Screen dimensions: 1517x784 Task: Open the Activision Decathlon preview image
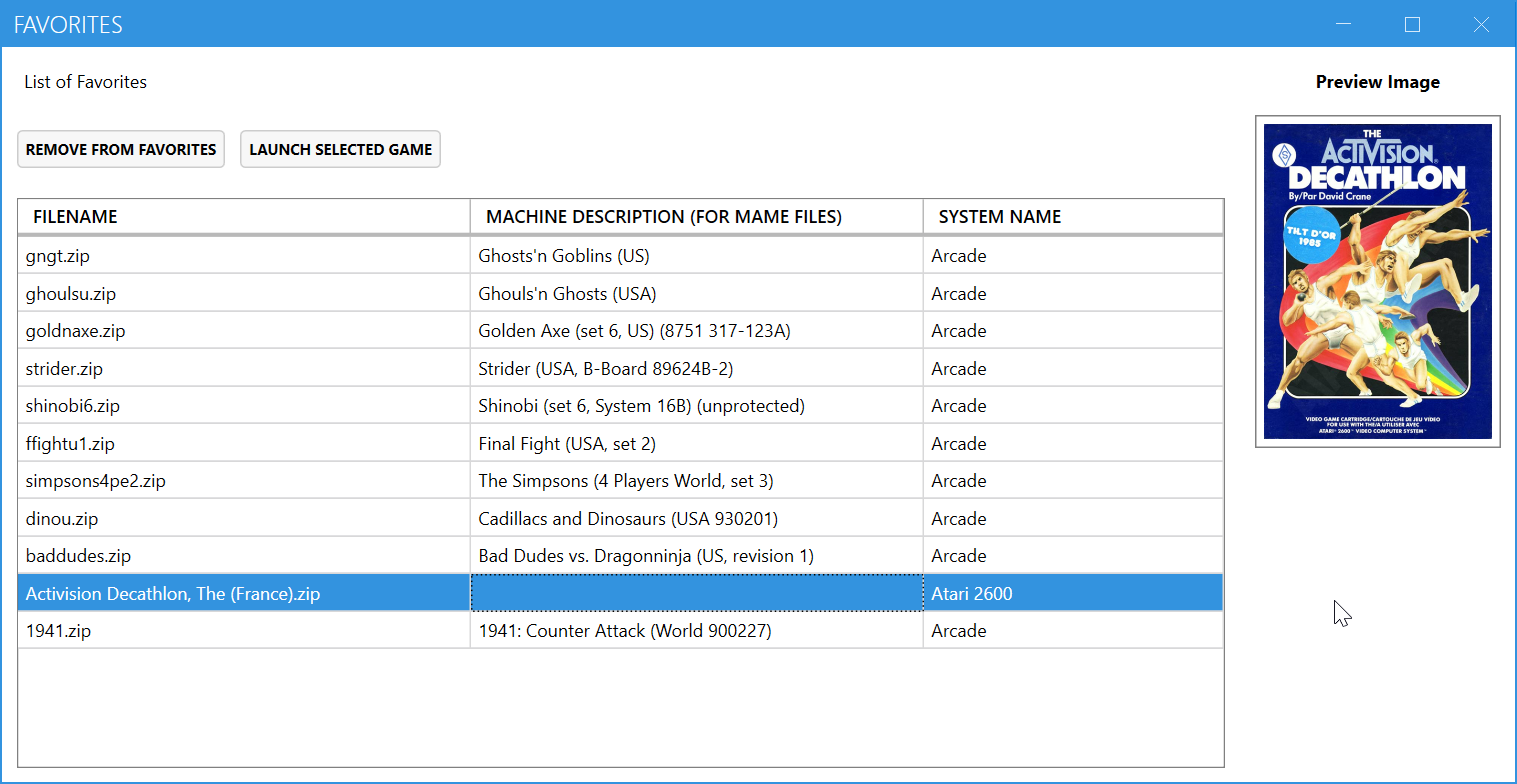(x=1378, y=281)
